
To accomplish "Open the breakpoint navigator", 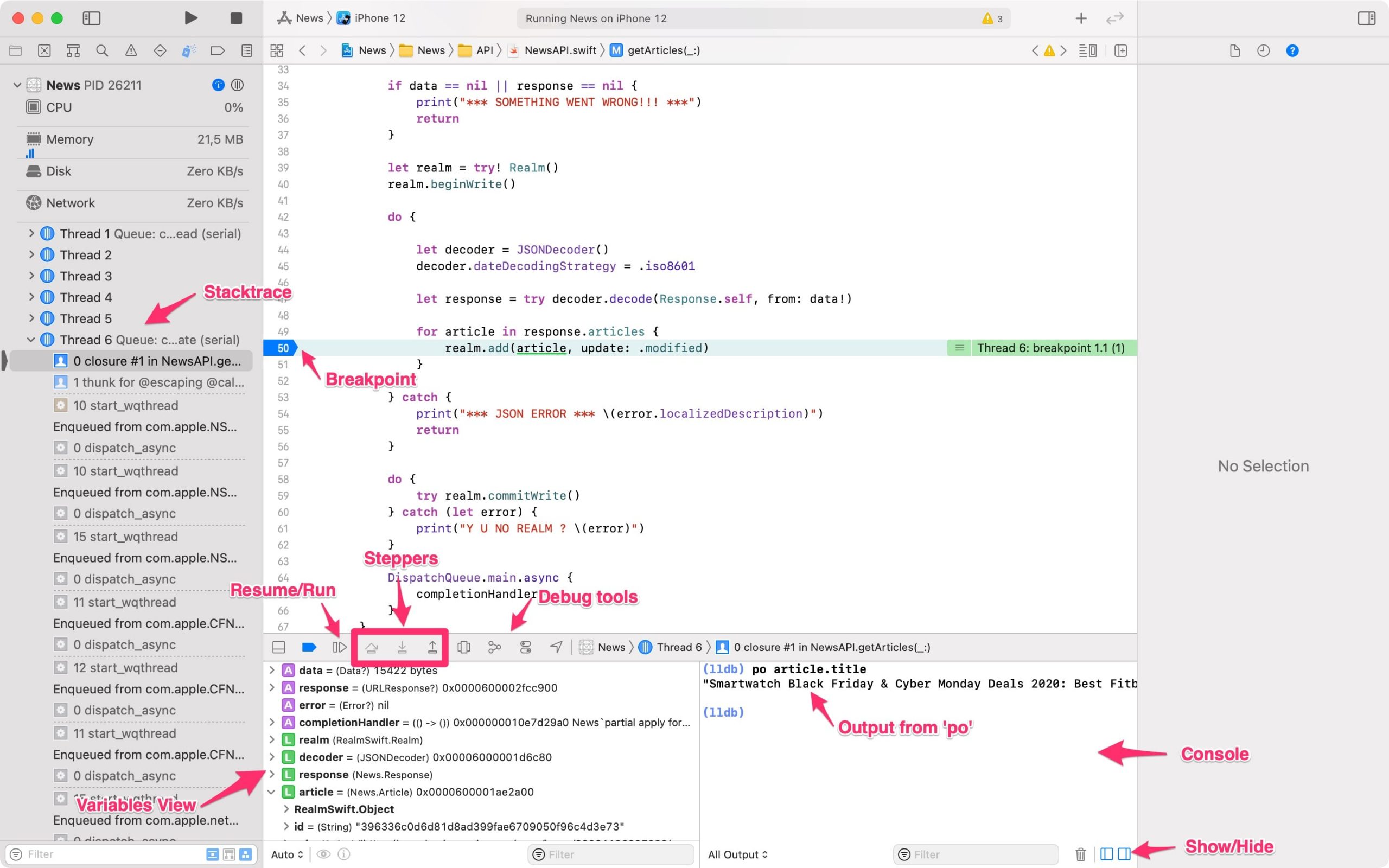I will (218, 50).
